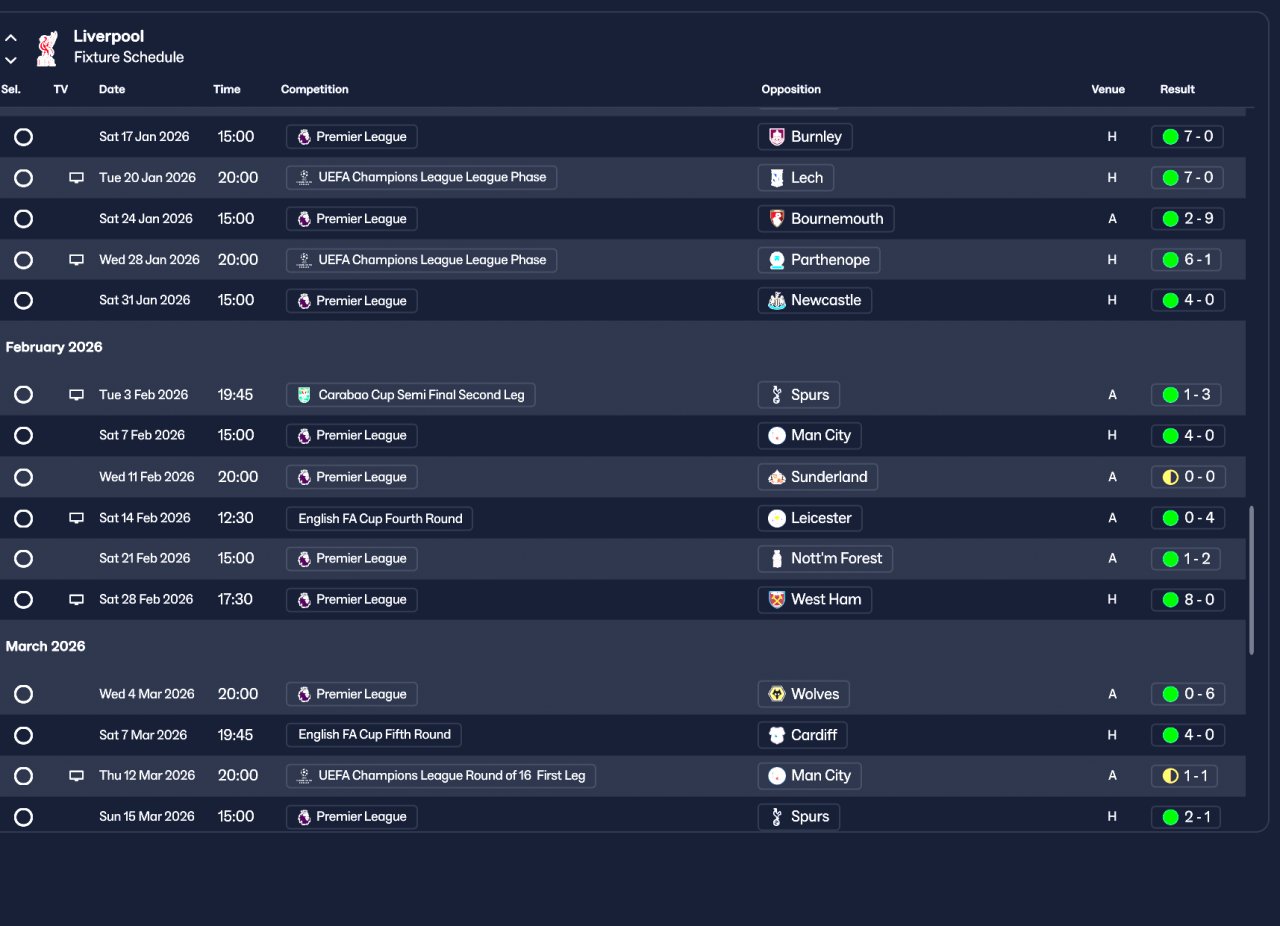This screenshot has width=1280, height=926.
Task: Sort fixtures by the Result column header
Action: click(x=1177, y=89)
